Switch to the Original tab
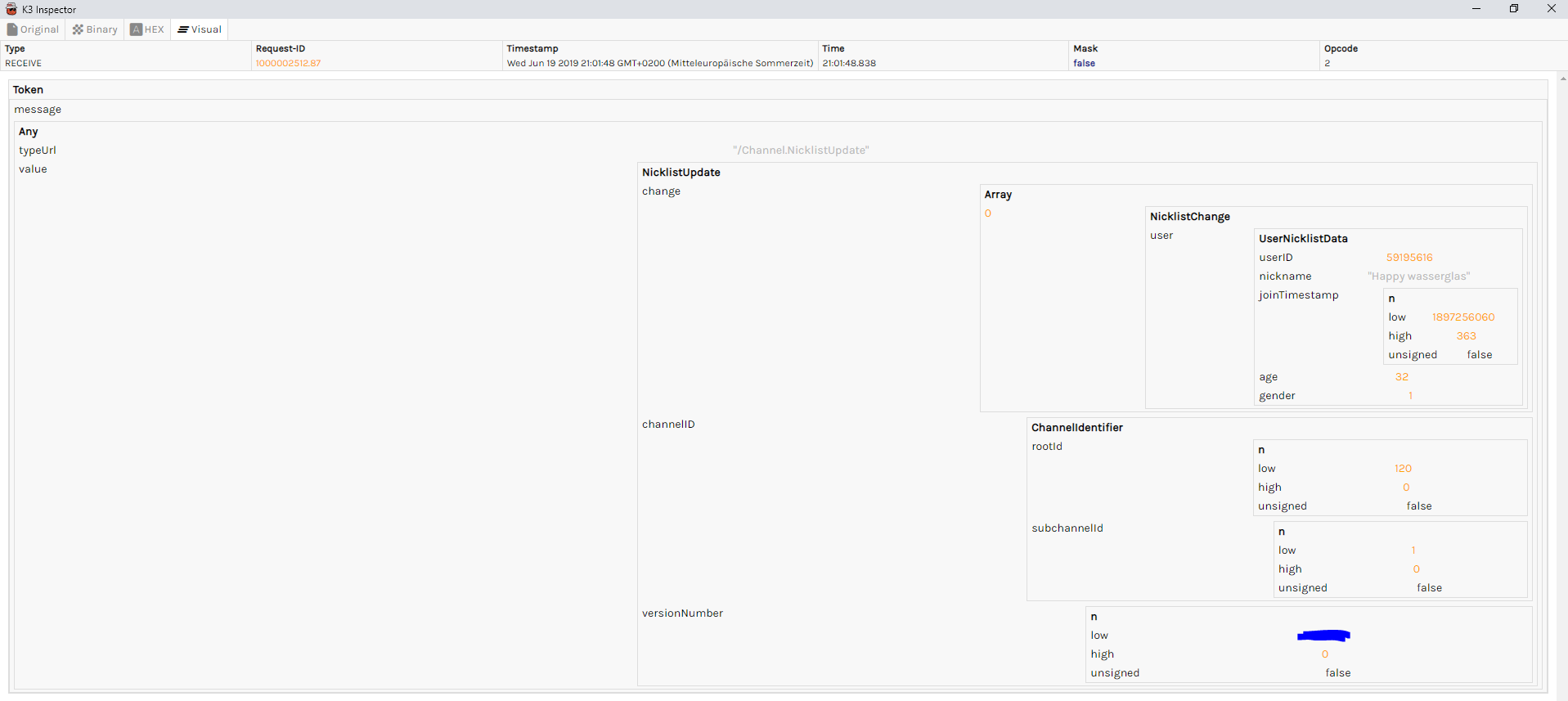The height and width of the screenshot is (701, 1568). coord(33,29)
